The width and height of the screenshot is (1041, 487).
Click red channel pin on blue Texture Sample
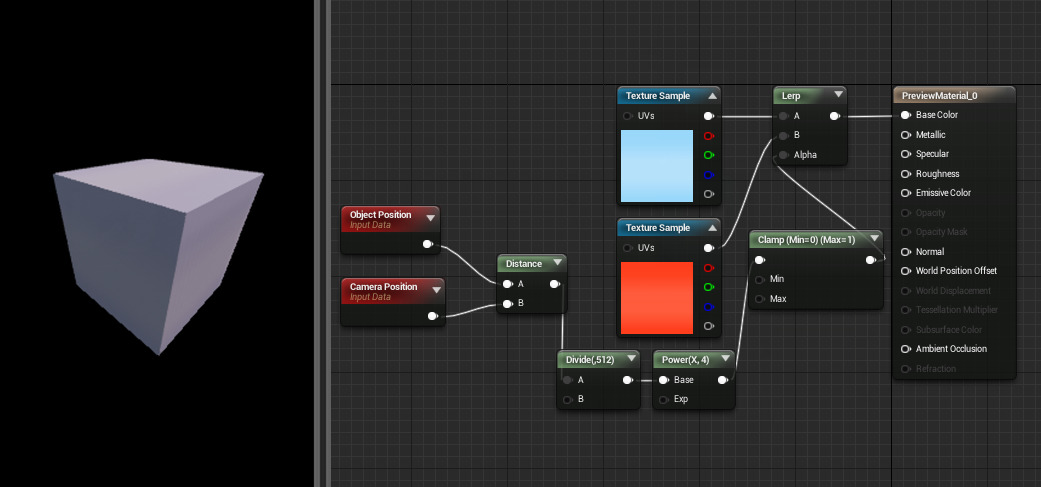(x=709, y=136)
